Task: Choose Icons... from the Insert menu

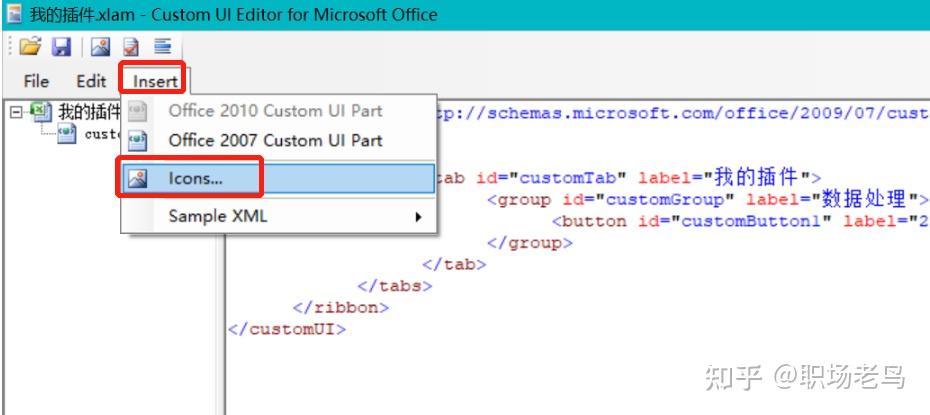Action: tap(196, 179)
